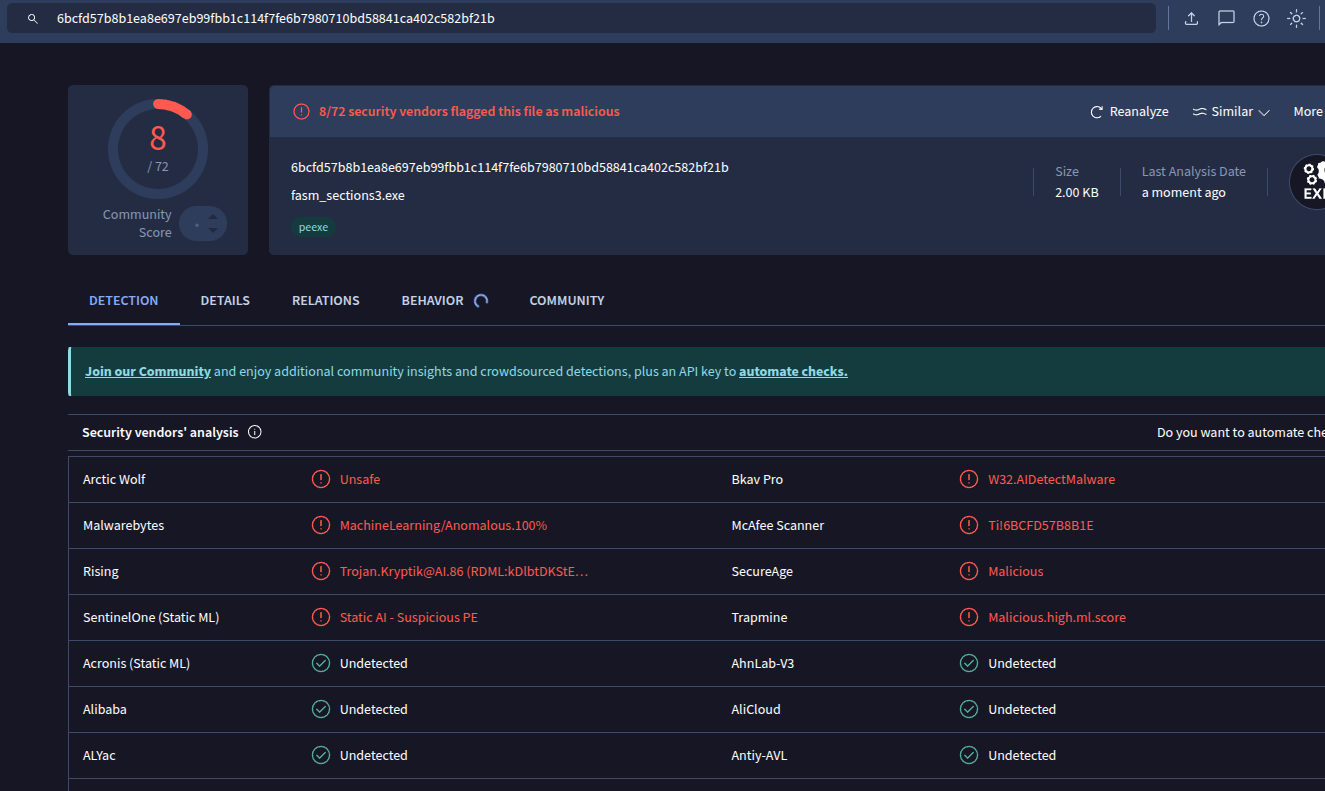This screenshot has width=1325, height=791.
Task: Click the Trojan.Kryptik@AI.86 result
Action: 464,571
